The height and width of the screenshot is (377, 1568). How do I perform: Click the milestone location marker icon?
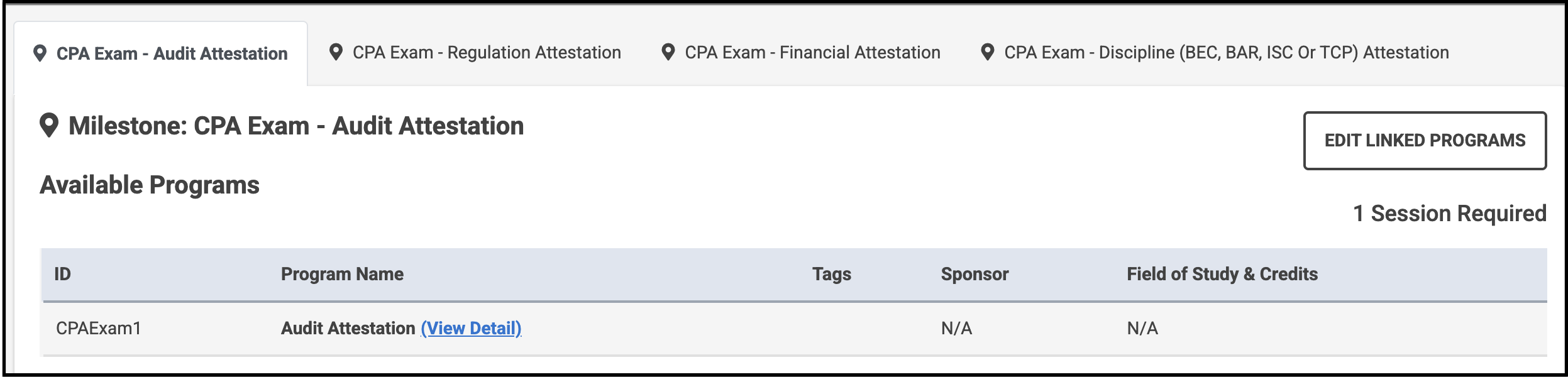point(49,125)
